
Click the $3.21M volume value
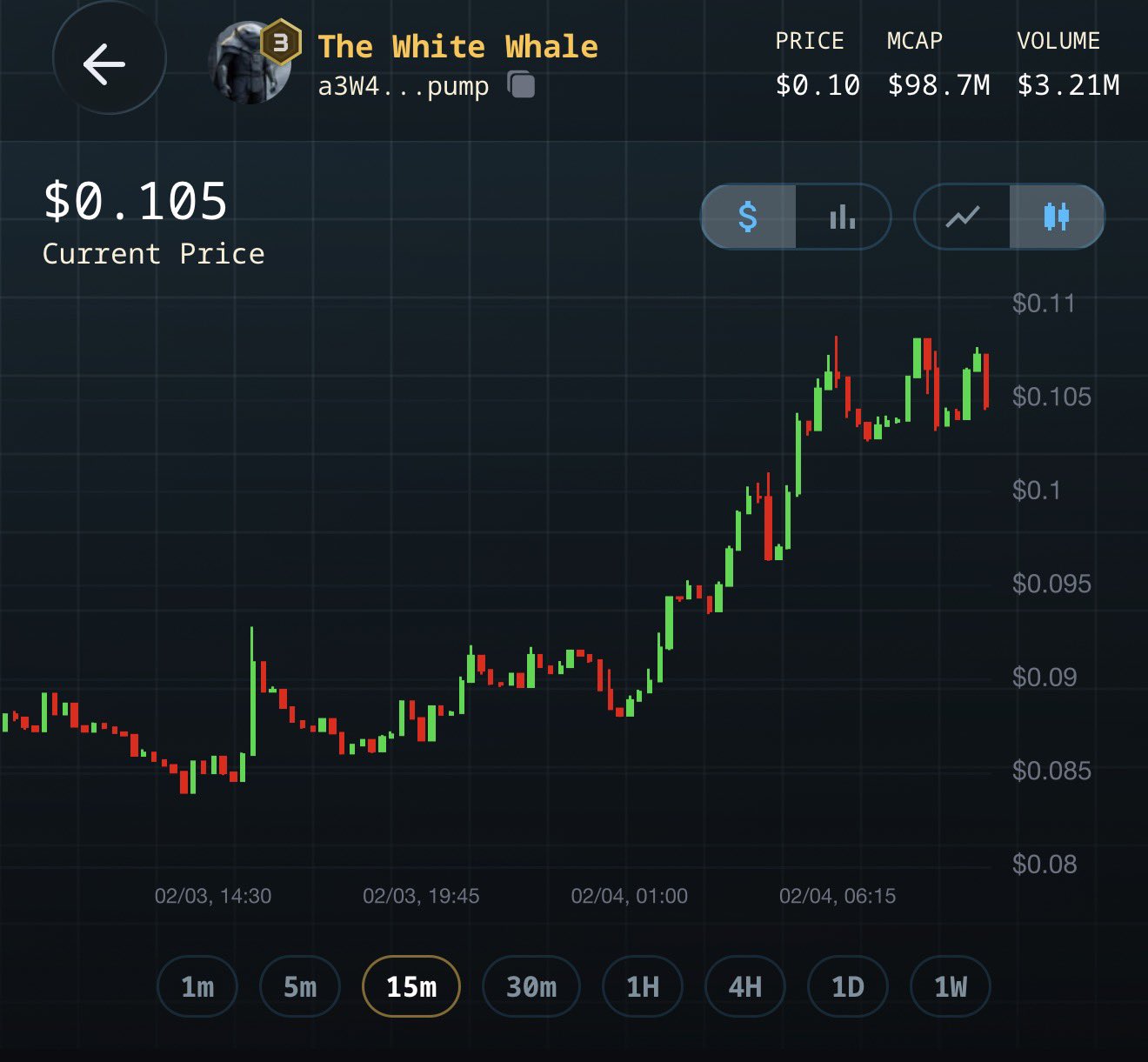(x=1068, y=85)
